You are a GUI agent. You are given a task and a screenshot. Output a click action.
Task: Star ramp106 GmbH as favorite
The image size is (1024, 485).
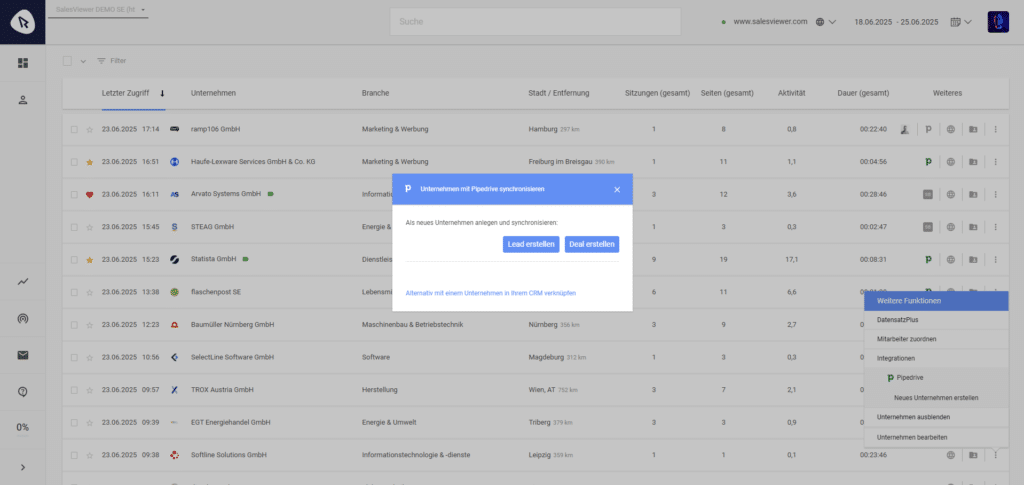click(x=90, y=129)
